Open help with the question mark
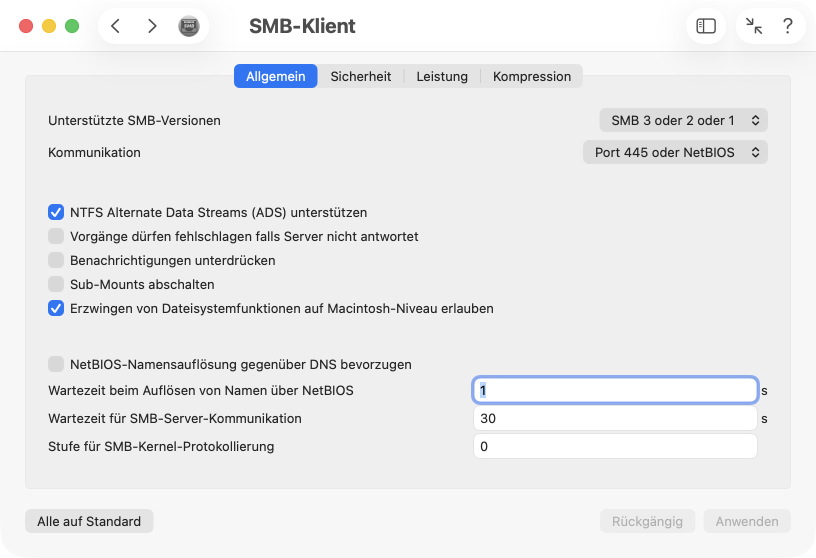816x558 pixels. (x=788, y=26)
